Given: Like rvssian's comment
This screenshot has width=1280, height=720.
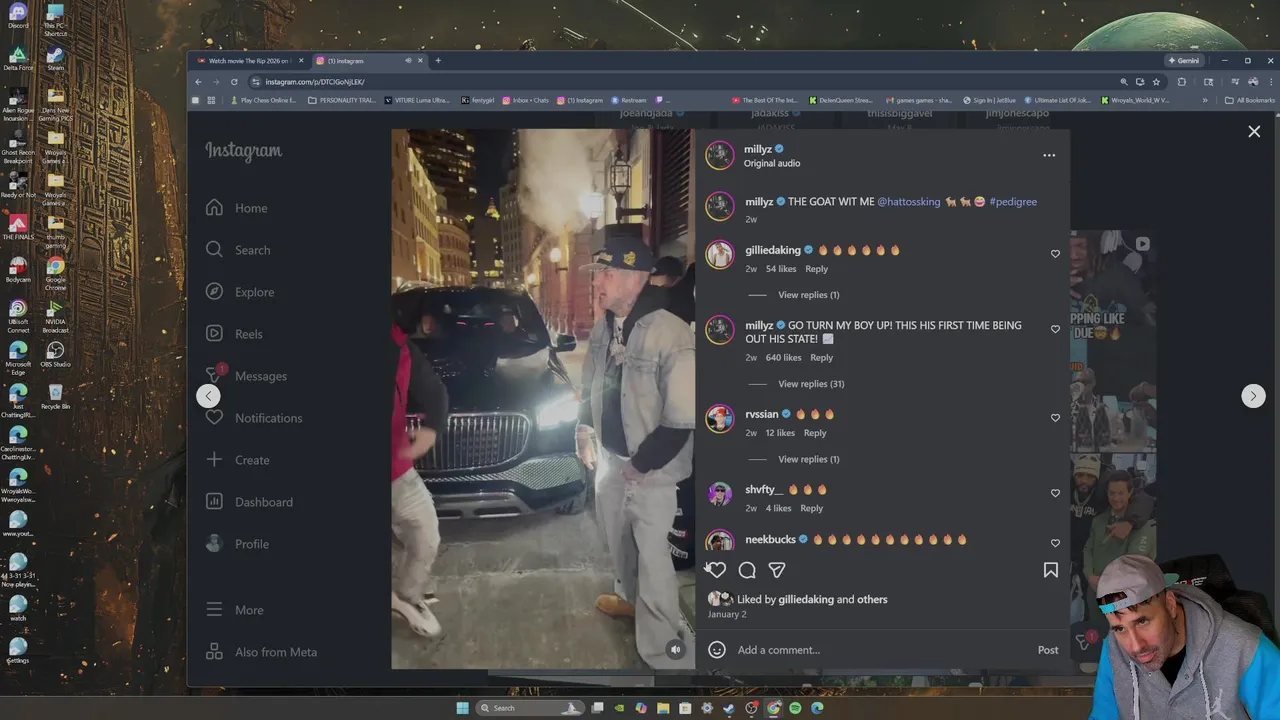Looking at the screenshot, I should click(1055, 418).
